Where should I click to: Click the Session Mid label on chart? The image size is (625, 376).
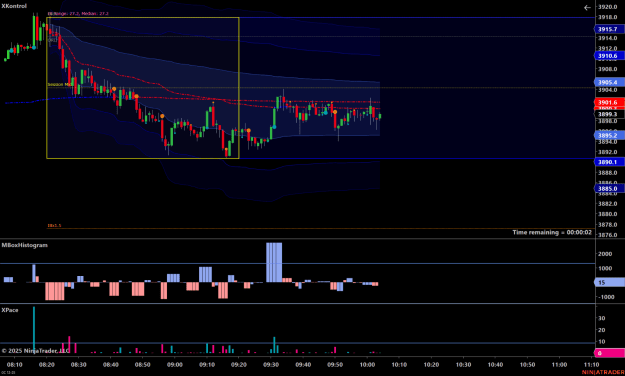tap(61, 85)
